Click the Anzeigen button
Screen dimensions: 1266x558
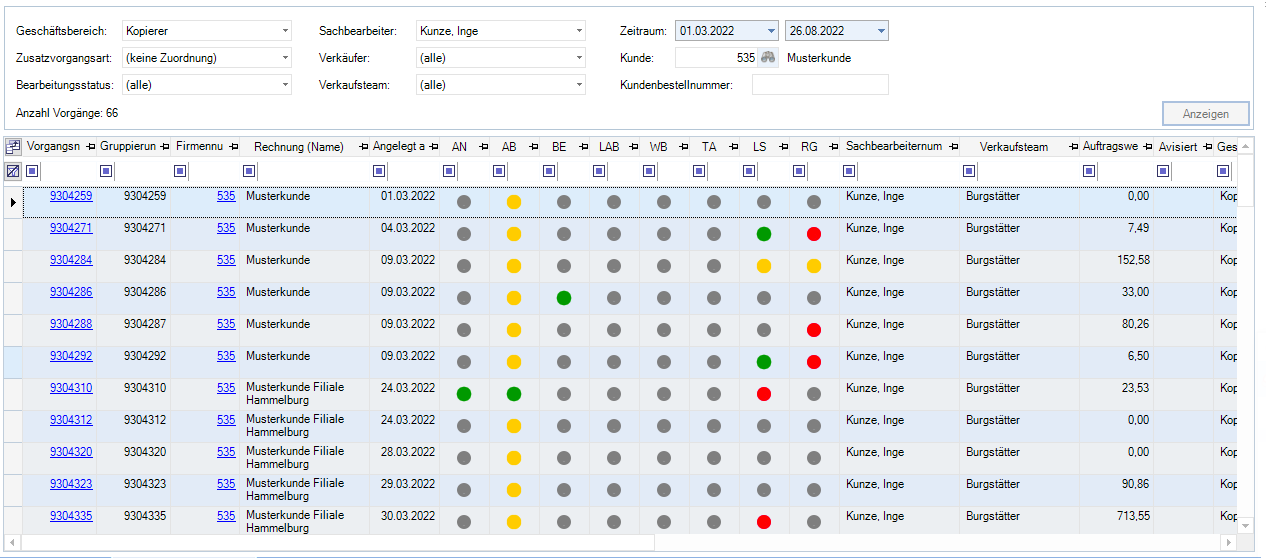[1206, 114]
